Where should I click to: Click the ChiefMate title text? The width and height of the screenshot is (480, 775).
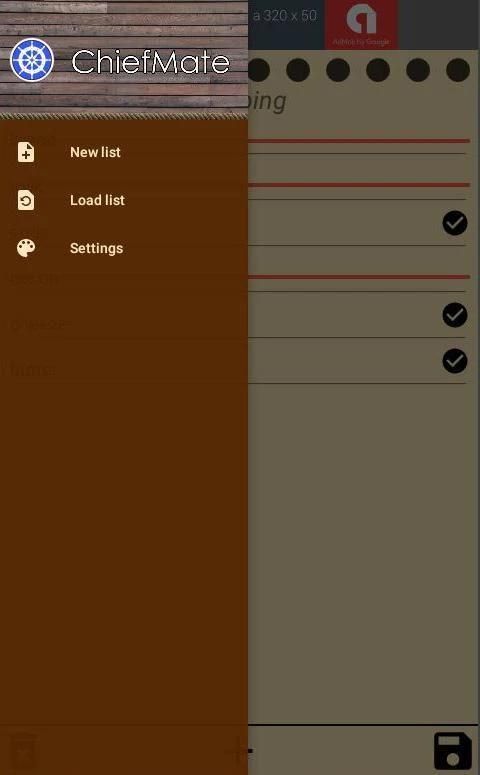(x=150, y=62)
